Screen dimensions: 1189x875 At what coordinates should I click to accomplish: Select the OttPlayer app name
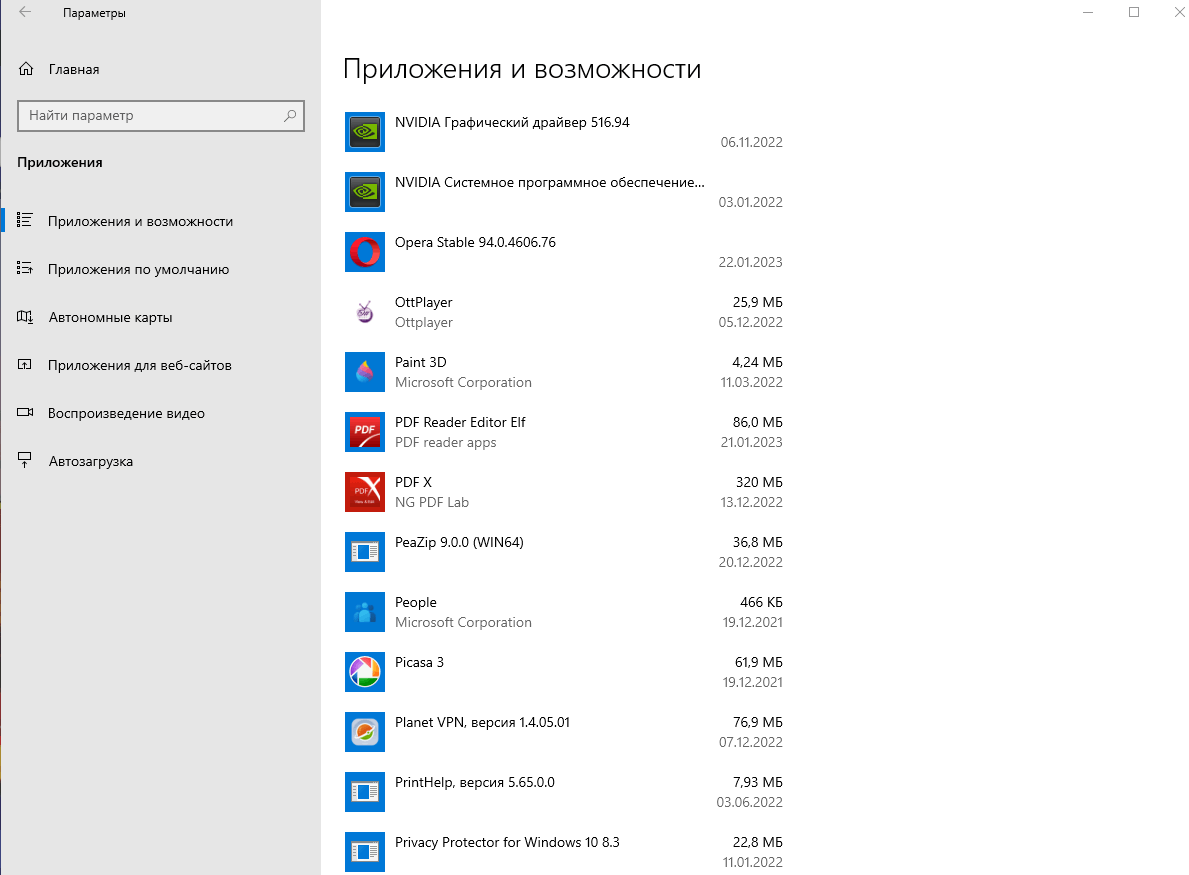423,302
